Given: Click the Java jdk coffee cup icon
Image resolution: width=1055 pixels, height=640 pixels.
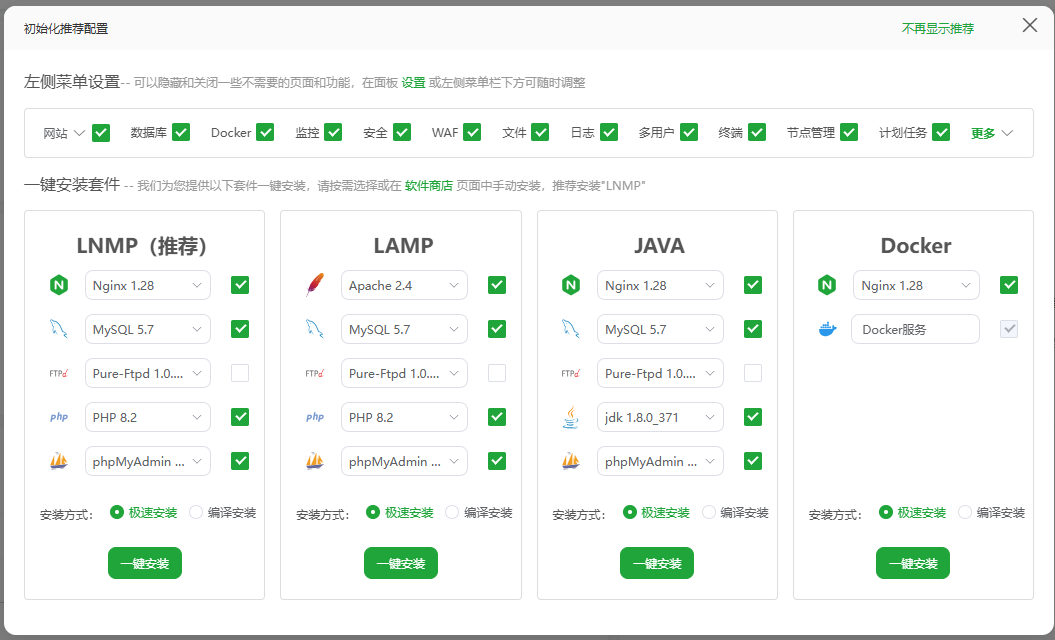Looking at the screenshot, I should pyautogui.click(x=571, y=417).
